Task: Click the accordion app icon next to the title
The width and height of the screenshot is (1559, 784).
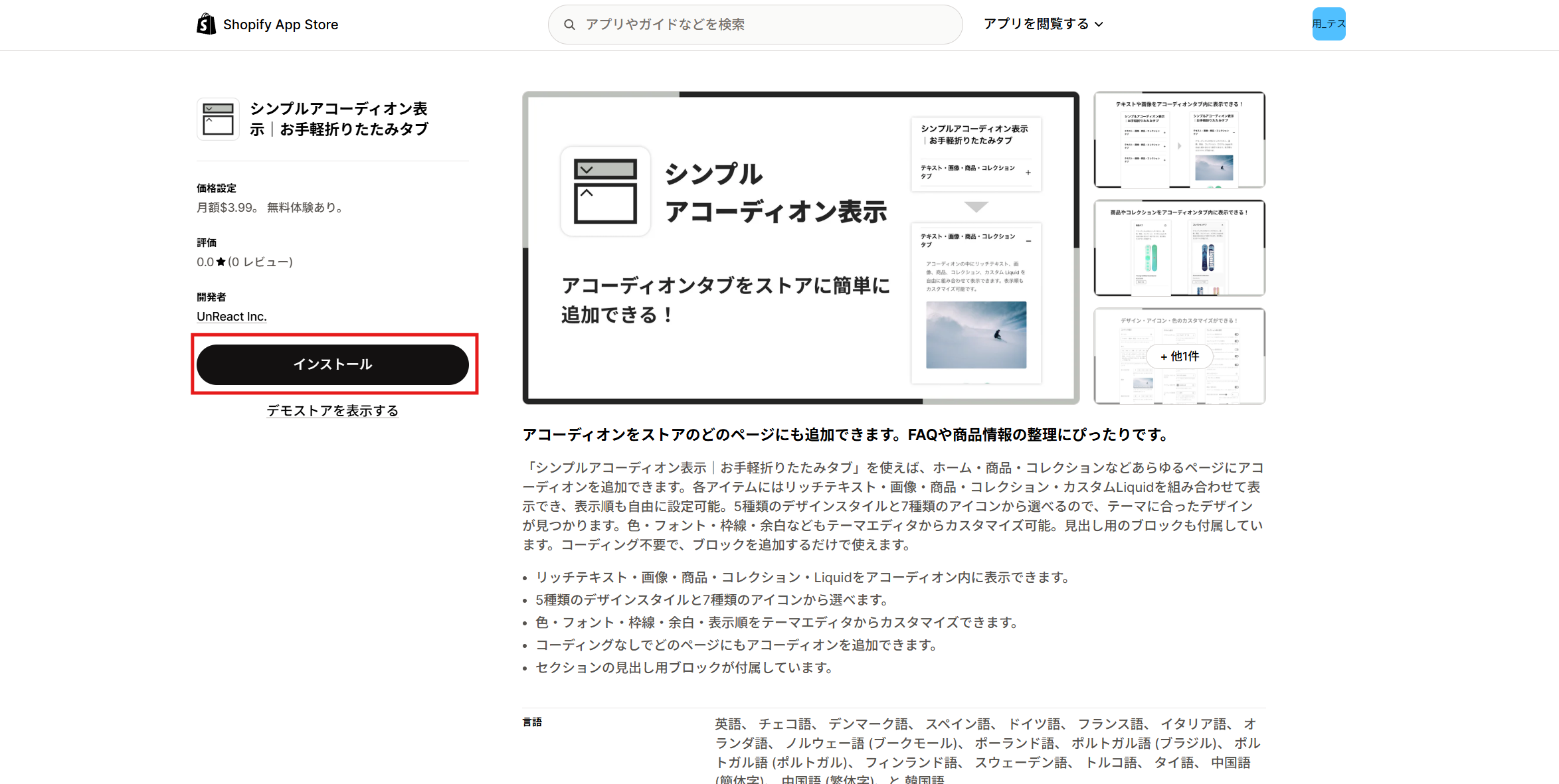Action: click(217, 119)
